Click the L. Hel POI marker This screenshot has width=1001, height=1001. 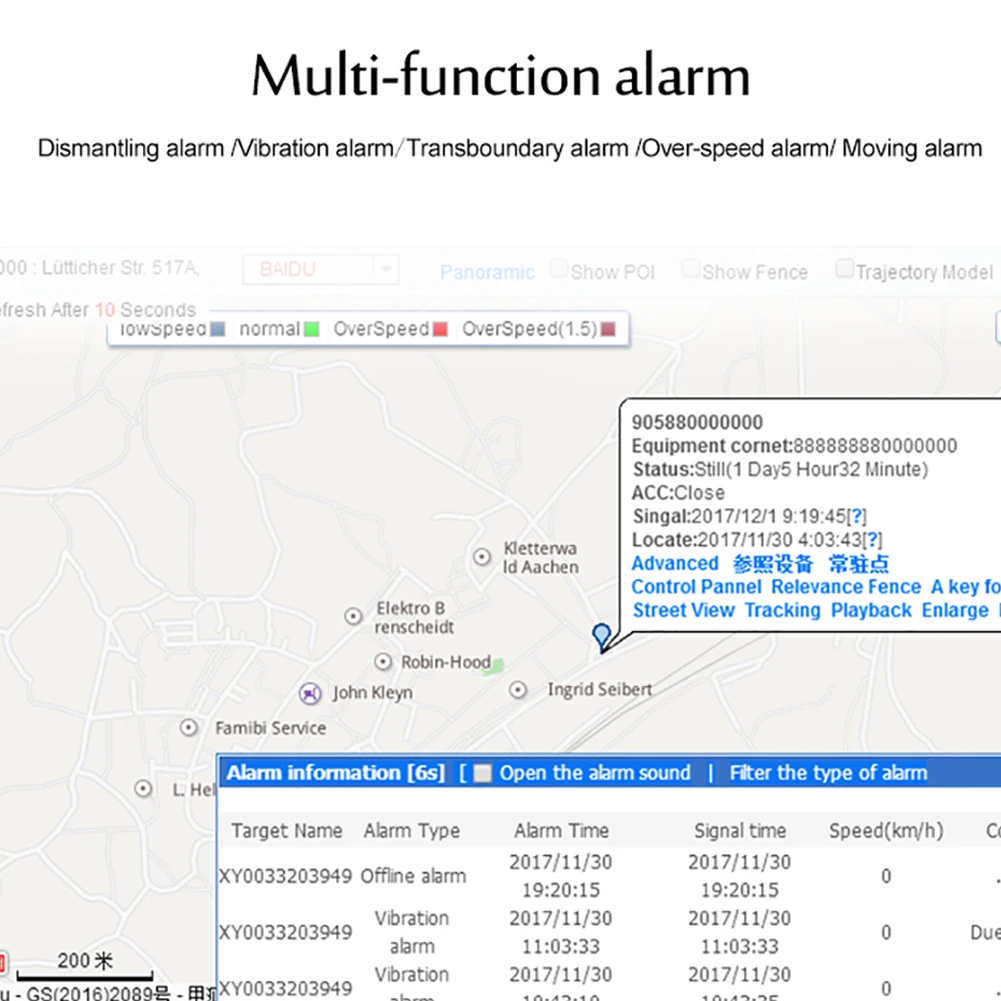(143, 789)
